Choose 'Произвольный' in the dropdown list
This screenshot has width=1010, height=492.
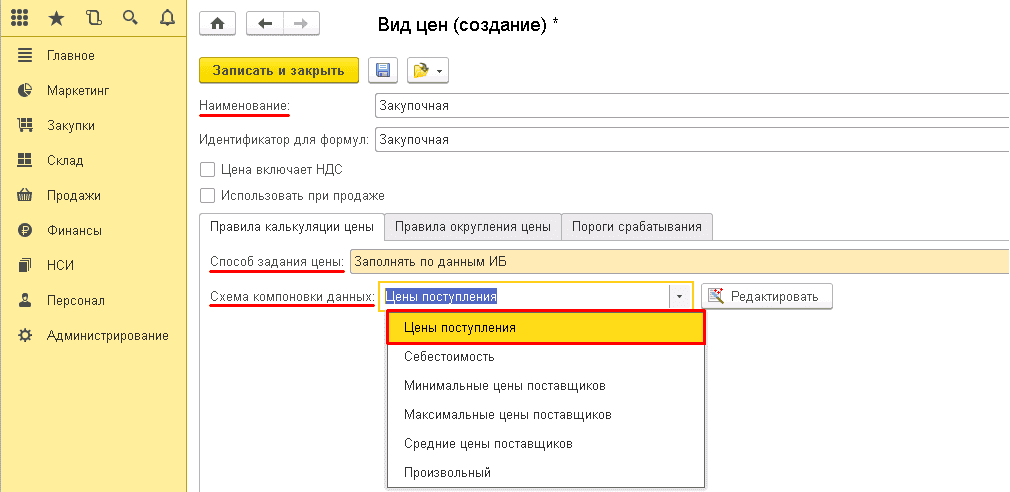point(447,473)
